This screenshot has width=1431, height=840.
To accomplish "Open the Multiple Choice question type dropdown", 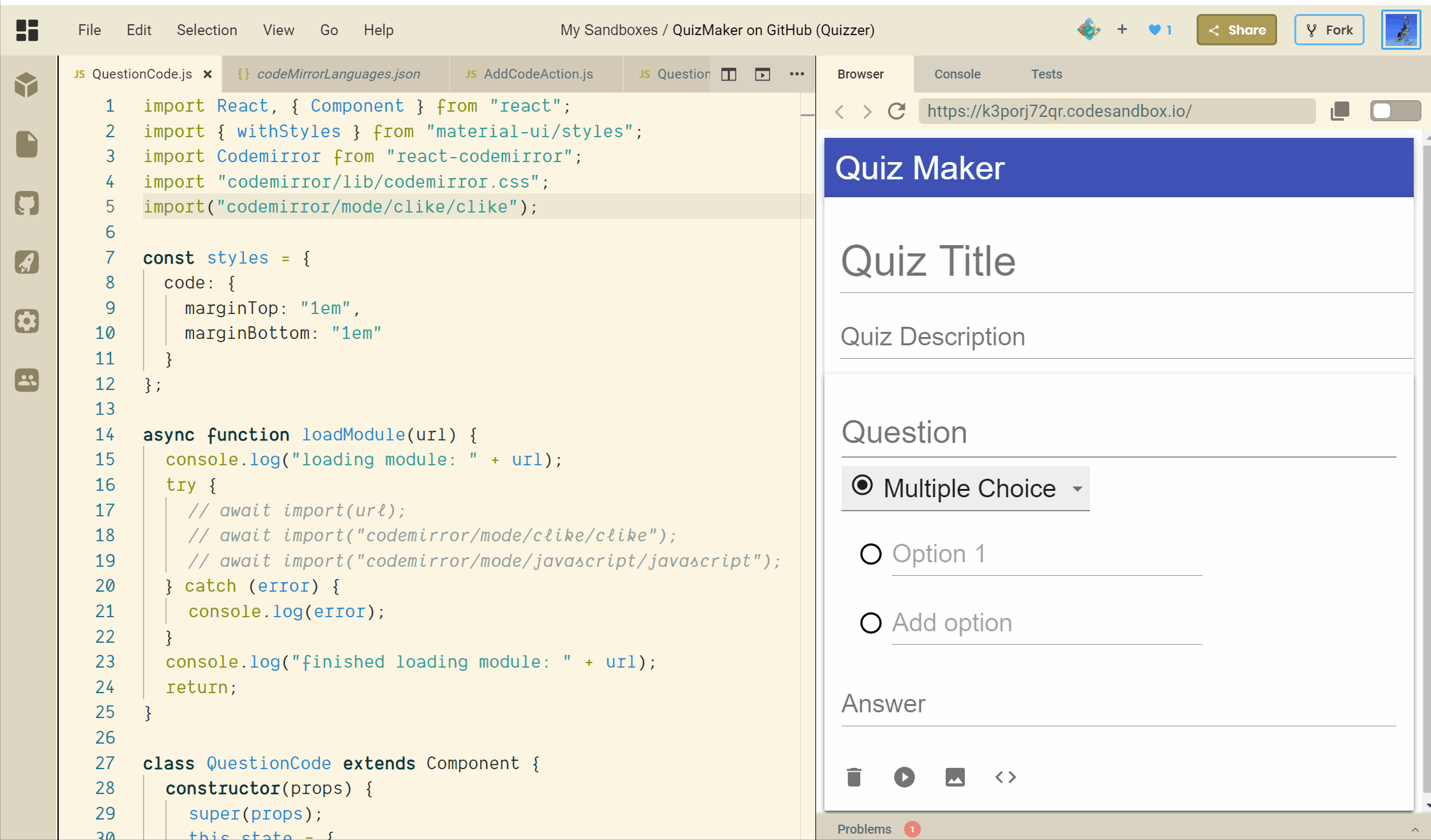I will pos(965,488).
